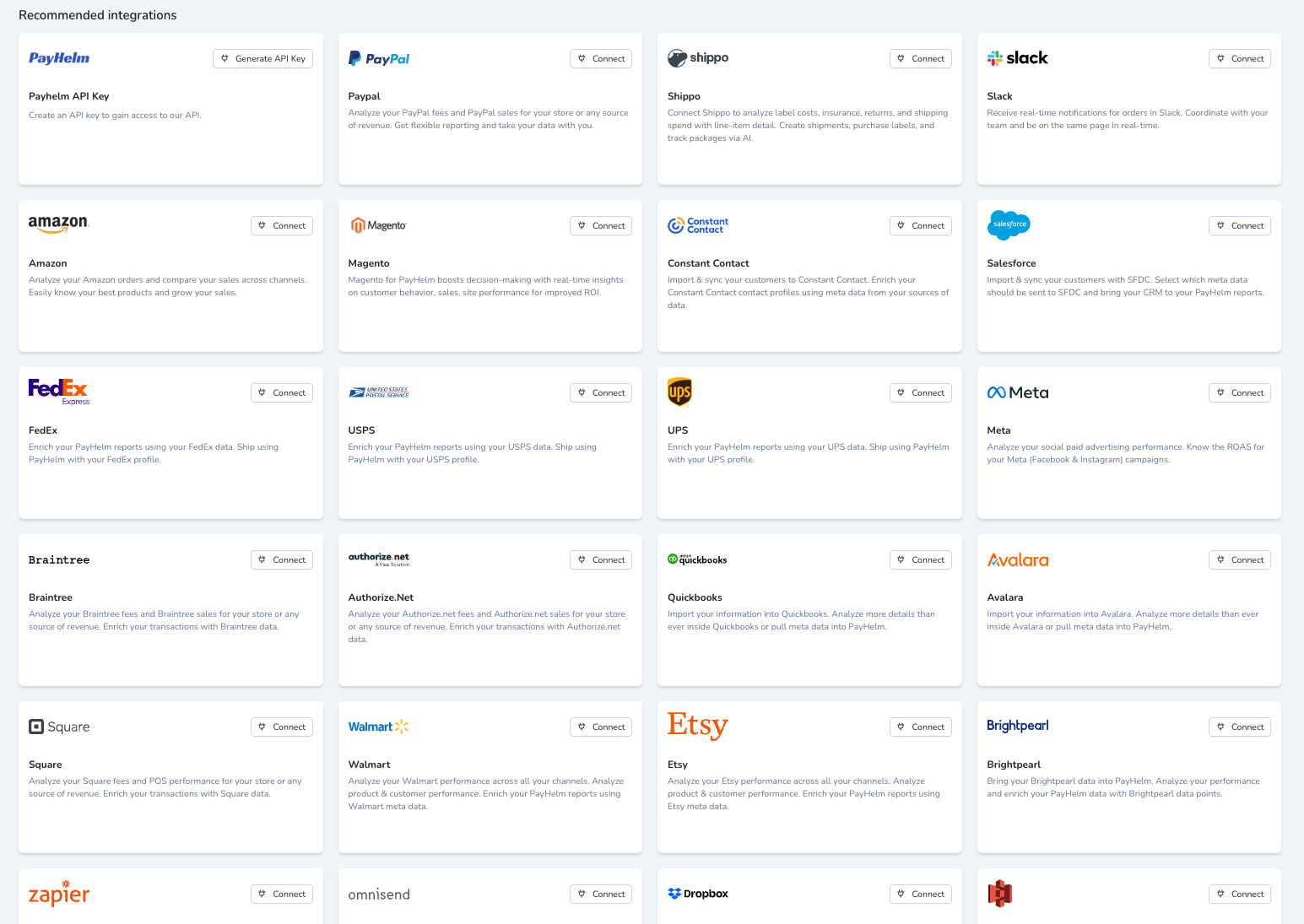Click the FedEx Express logo
Viewport: 1304px width, 924px height.
(x=59, y=392)
